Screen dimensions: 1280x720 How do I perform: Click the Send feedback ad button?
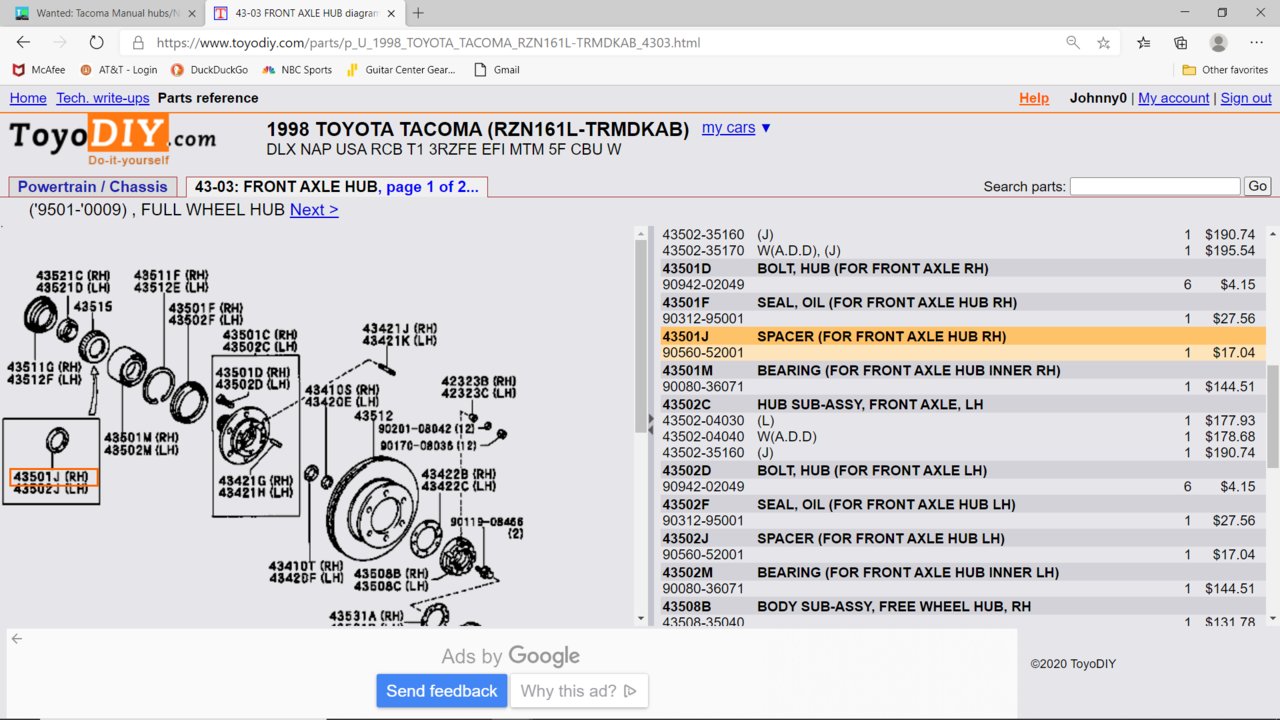441,691
